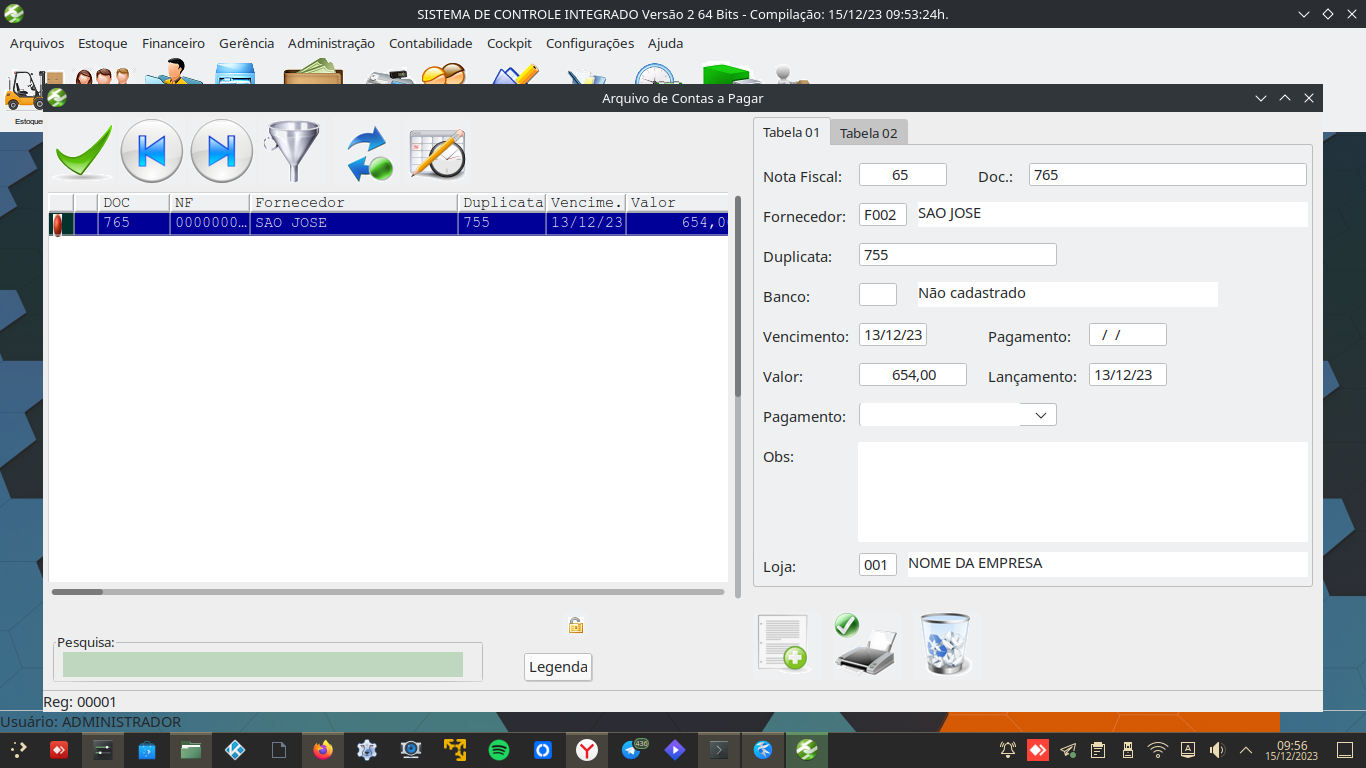The width and height of the screenshot is (1366, 768).
Task: Click the Pesquisa search field
Action: 263,664
